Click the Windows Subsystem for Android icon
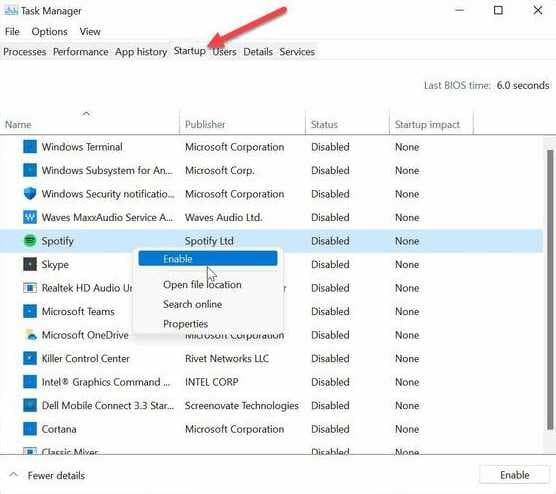The height and width of the screenshot is (494, 556). (x=30, y=170)
